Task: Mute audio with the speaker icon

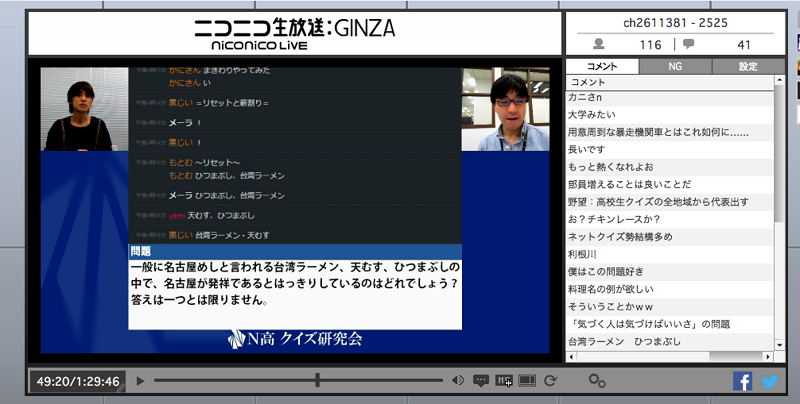Action: pyautogui.click(x=458, y=380)
